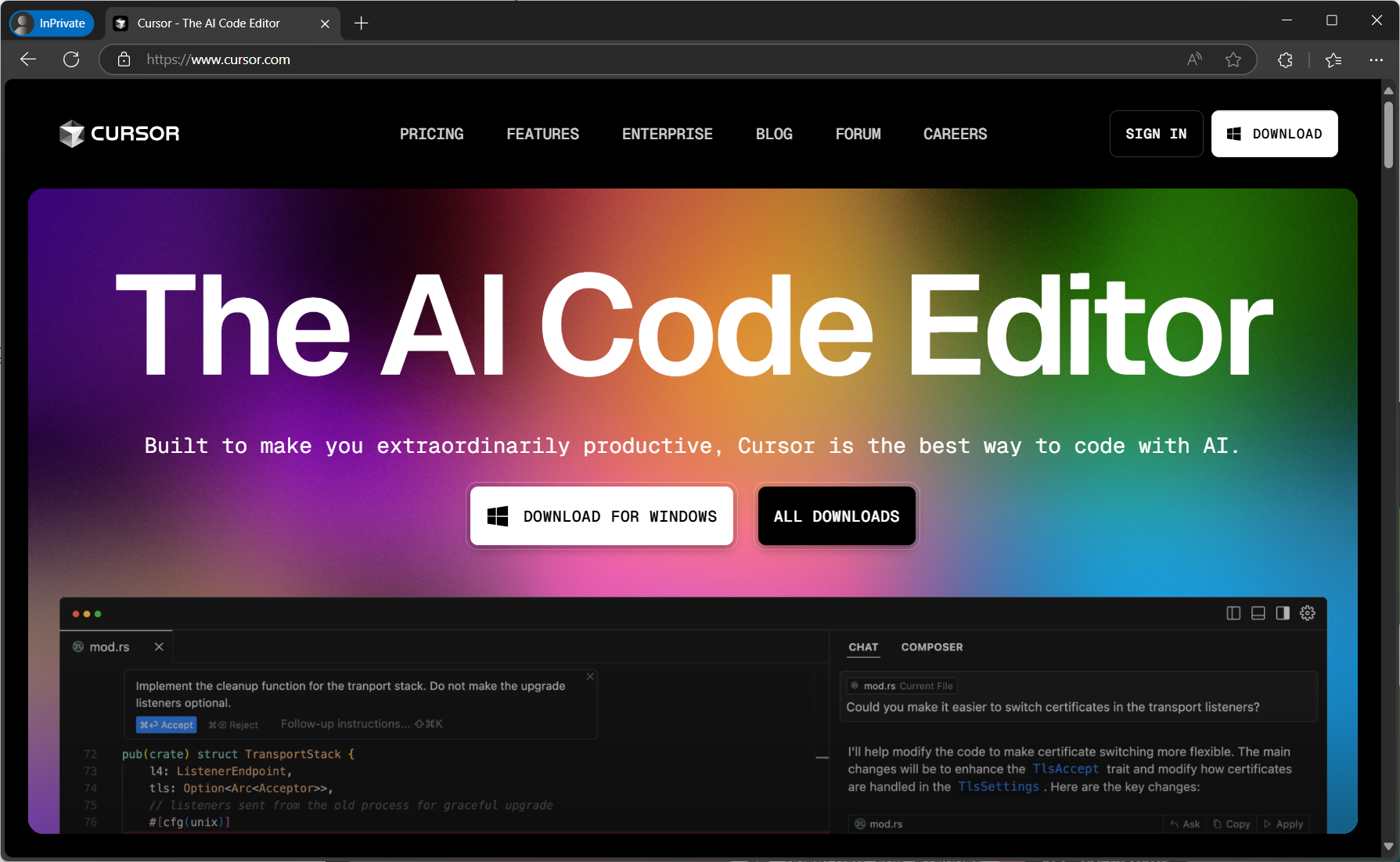Open All Downloads button

[837, 516]
